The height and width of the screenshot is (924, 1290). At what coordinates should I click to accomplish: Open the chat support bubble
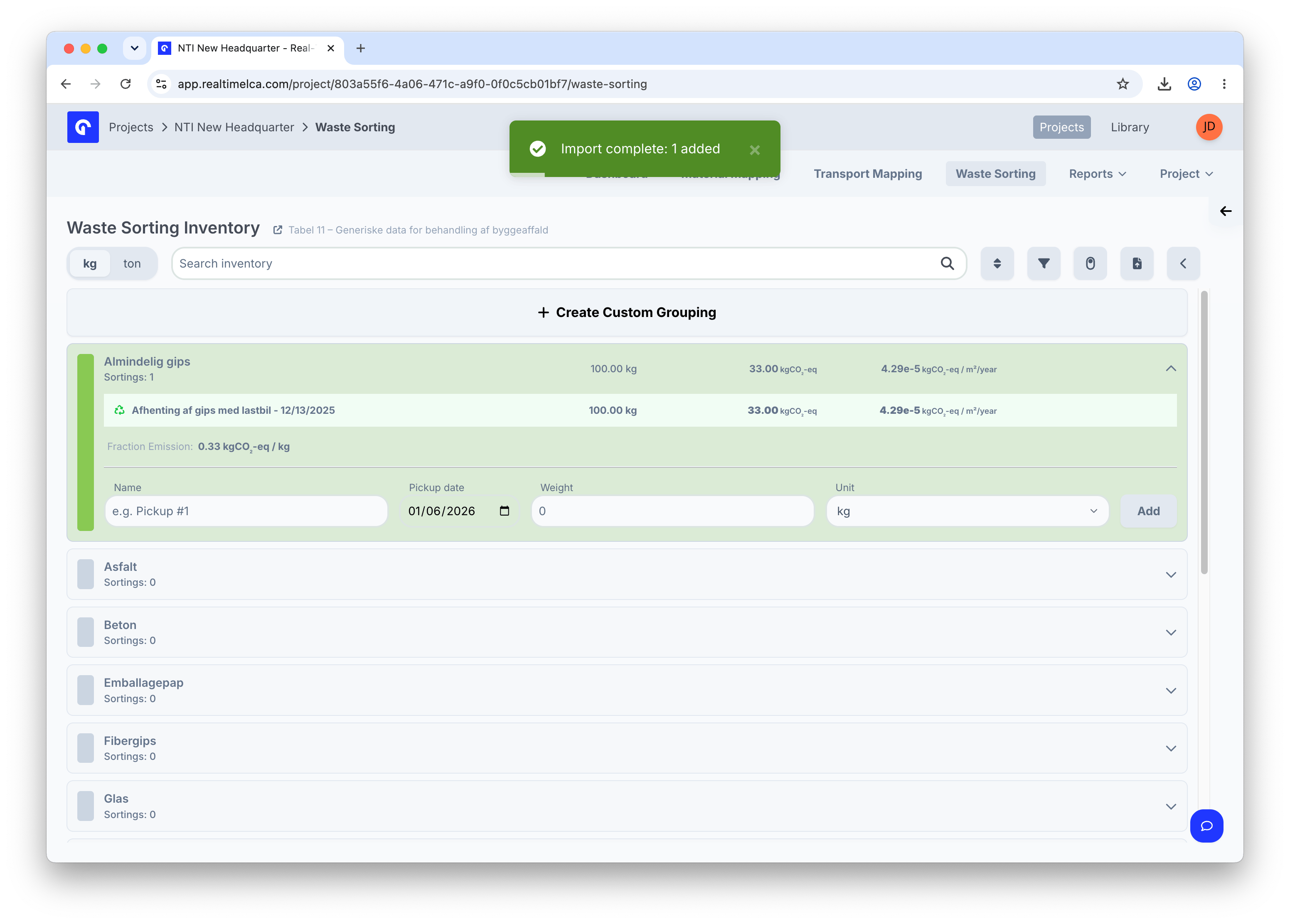point(1206,826)
